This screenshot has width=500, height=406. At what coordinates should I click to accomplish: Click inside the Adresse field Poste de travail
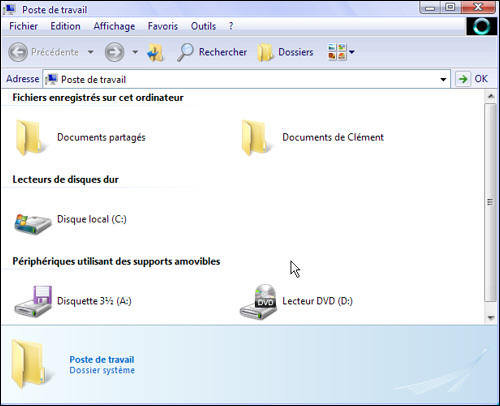246,79
